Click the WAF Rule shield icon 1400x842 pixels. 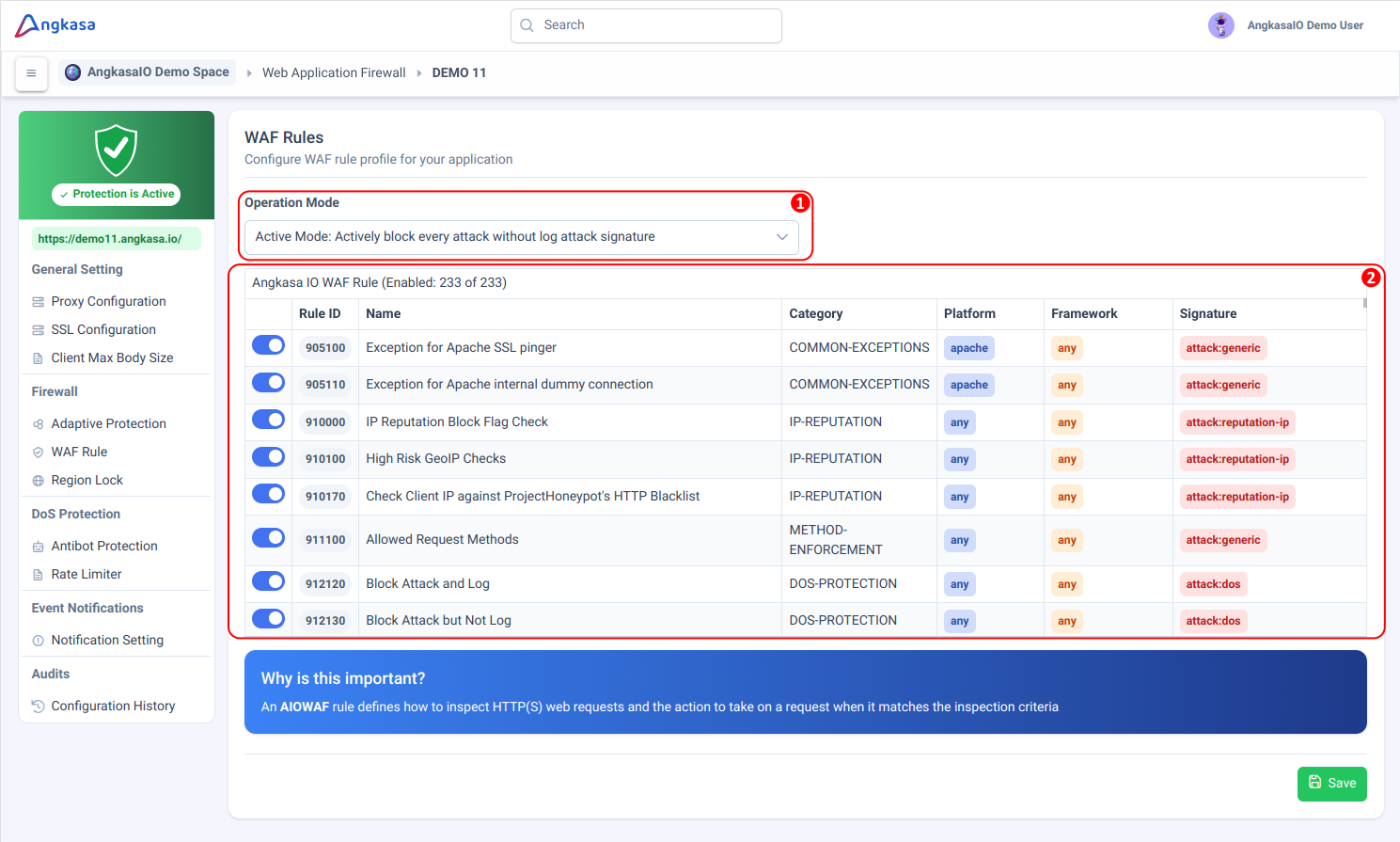click(x=39, y=453)
